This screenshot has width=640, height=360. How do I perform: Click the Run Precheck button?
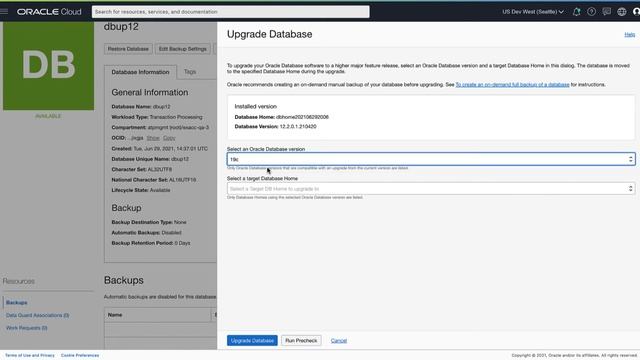click(301, 340)
